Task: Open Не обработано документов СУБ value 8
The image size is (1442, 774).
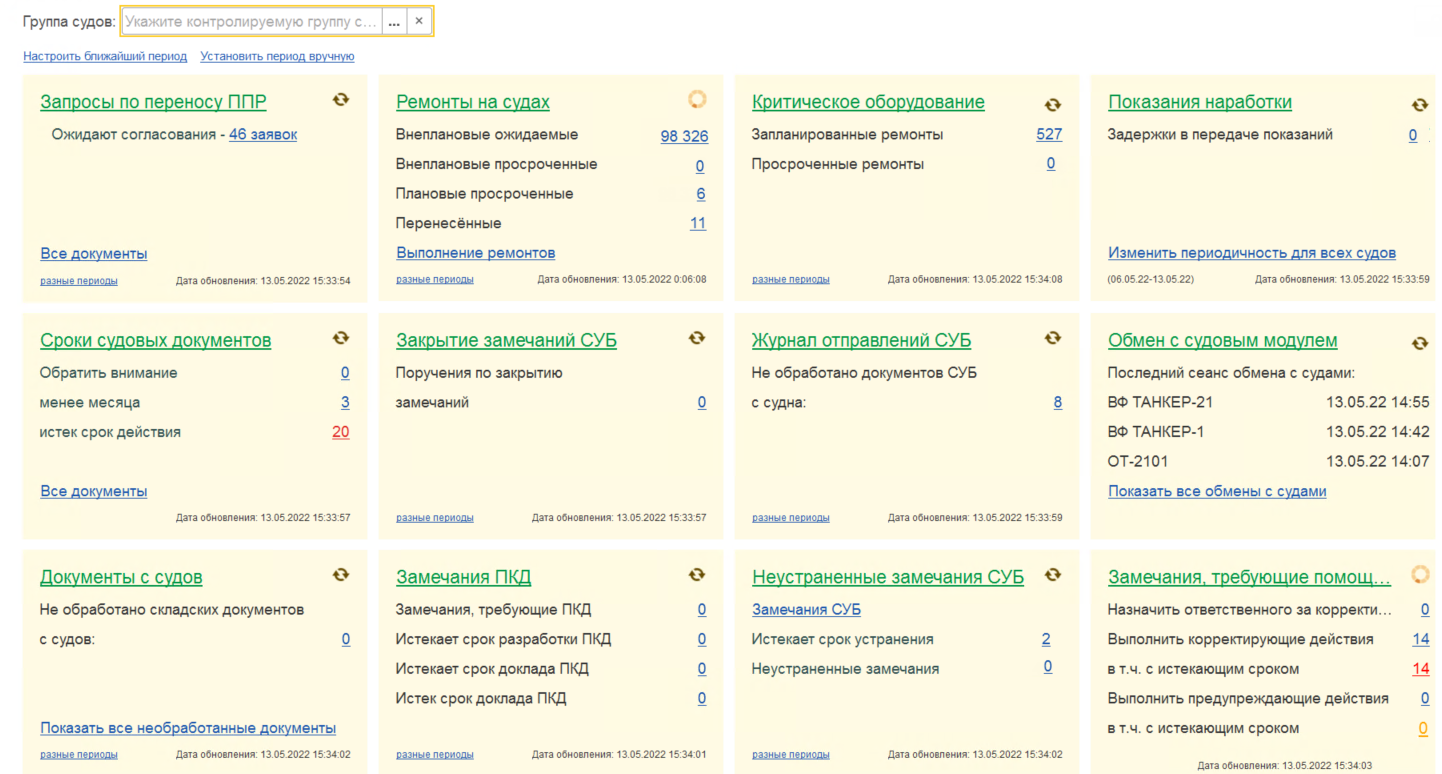Action: 1058,403
